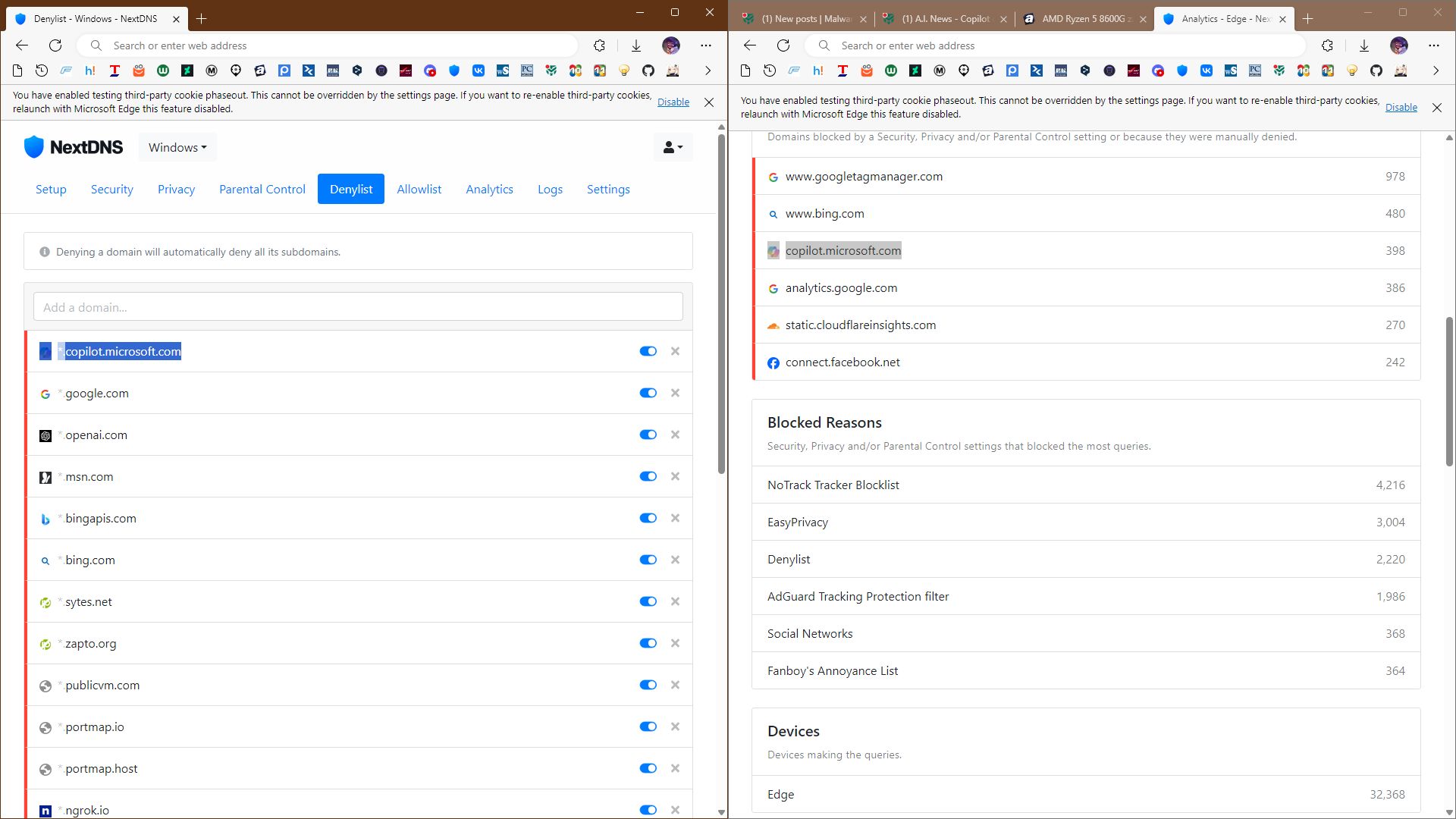Delete the msn.com denylist entry

(x=675, y=476)
